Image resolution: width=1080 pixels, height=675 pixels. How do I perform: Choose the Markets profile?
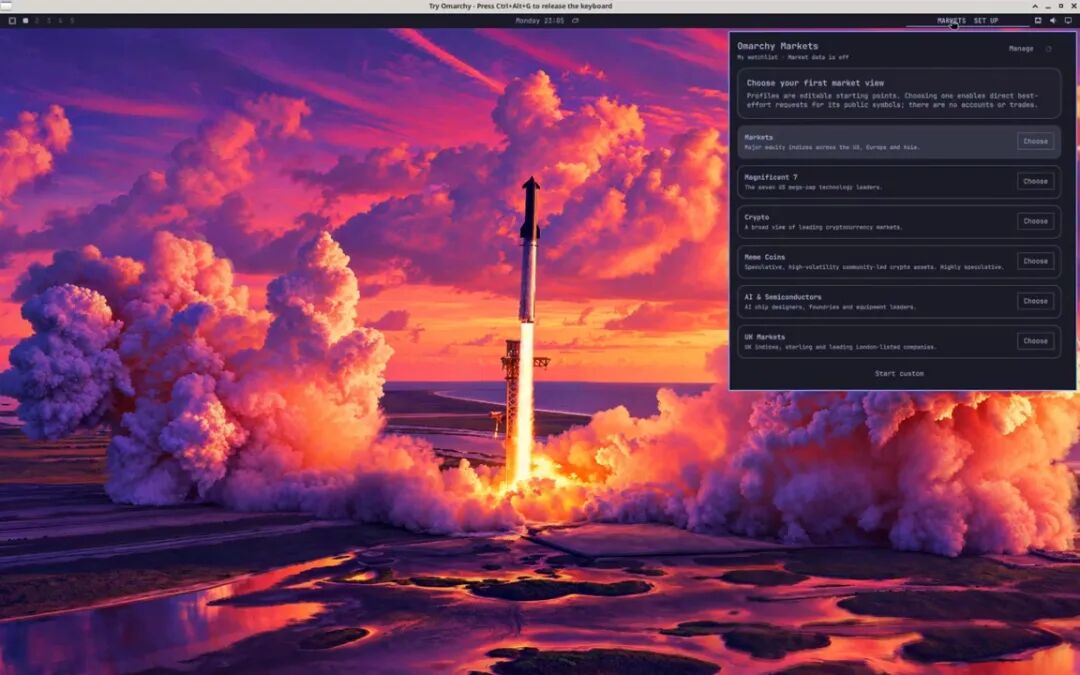1035,141
